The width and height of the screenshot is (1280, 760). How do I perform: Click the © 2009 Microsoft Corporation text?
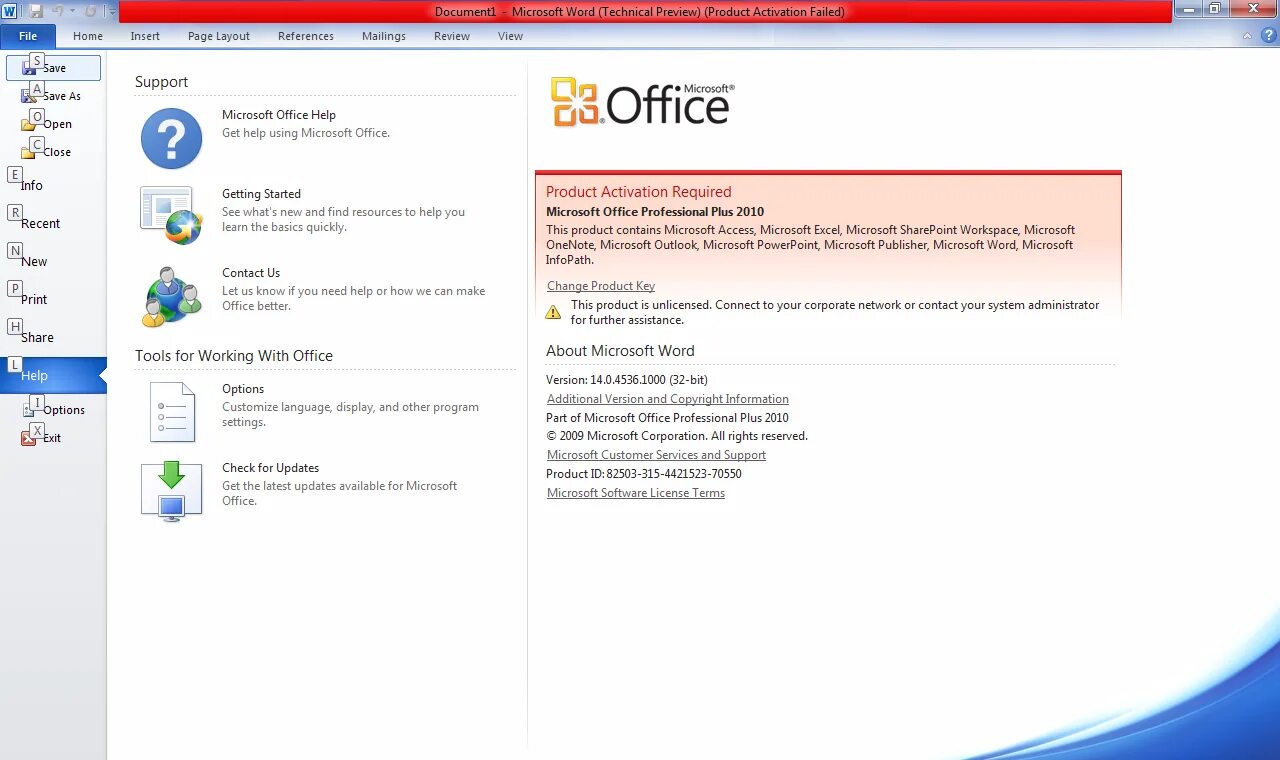coord(677,436)
